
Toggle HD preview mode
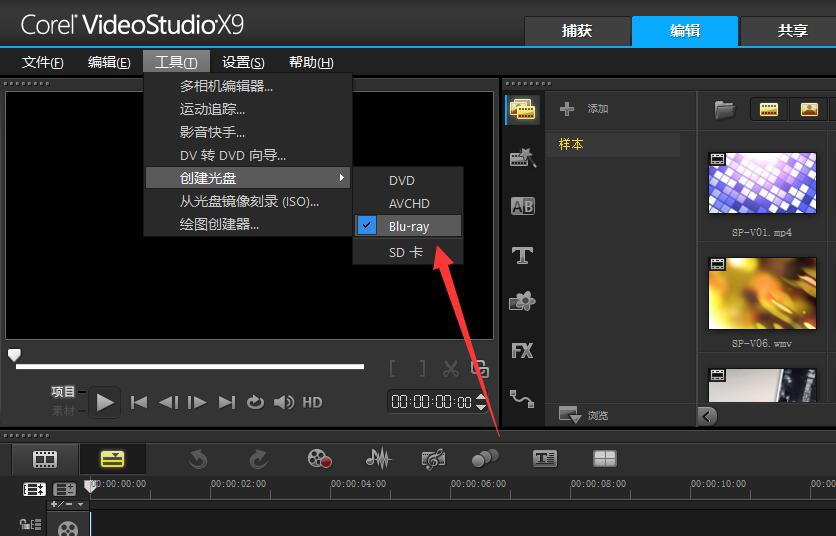(312, 402)
